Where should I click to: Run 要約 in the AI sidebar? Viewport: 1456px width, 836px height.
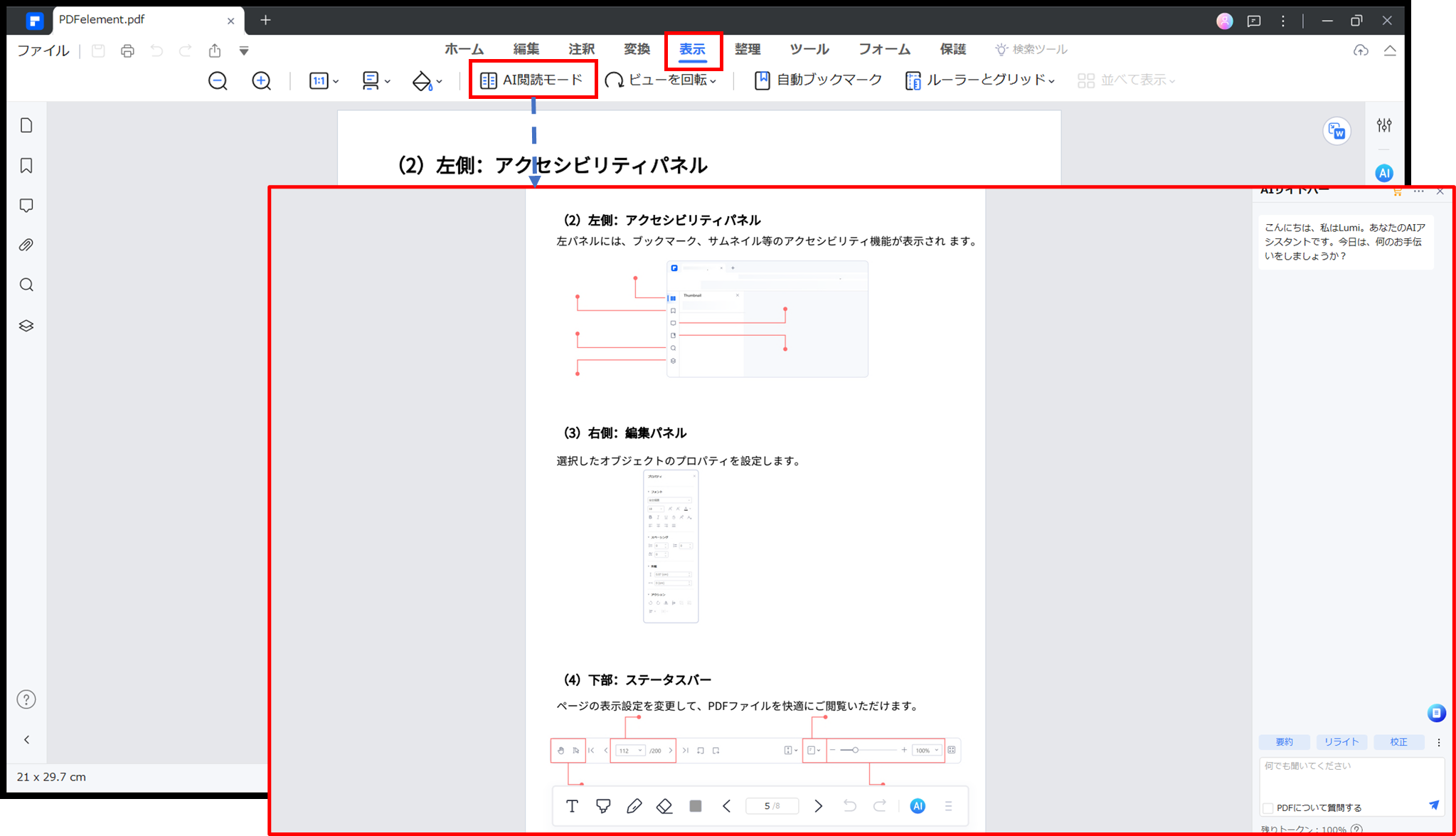click(x=1284, y=741)
